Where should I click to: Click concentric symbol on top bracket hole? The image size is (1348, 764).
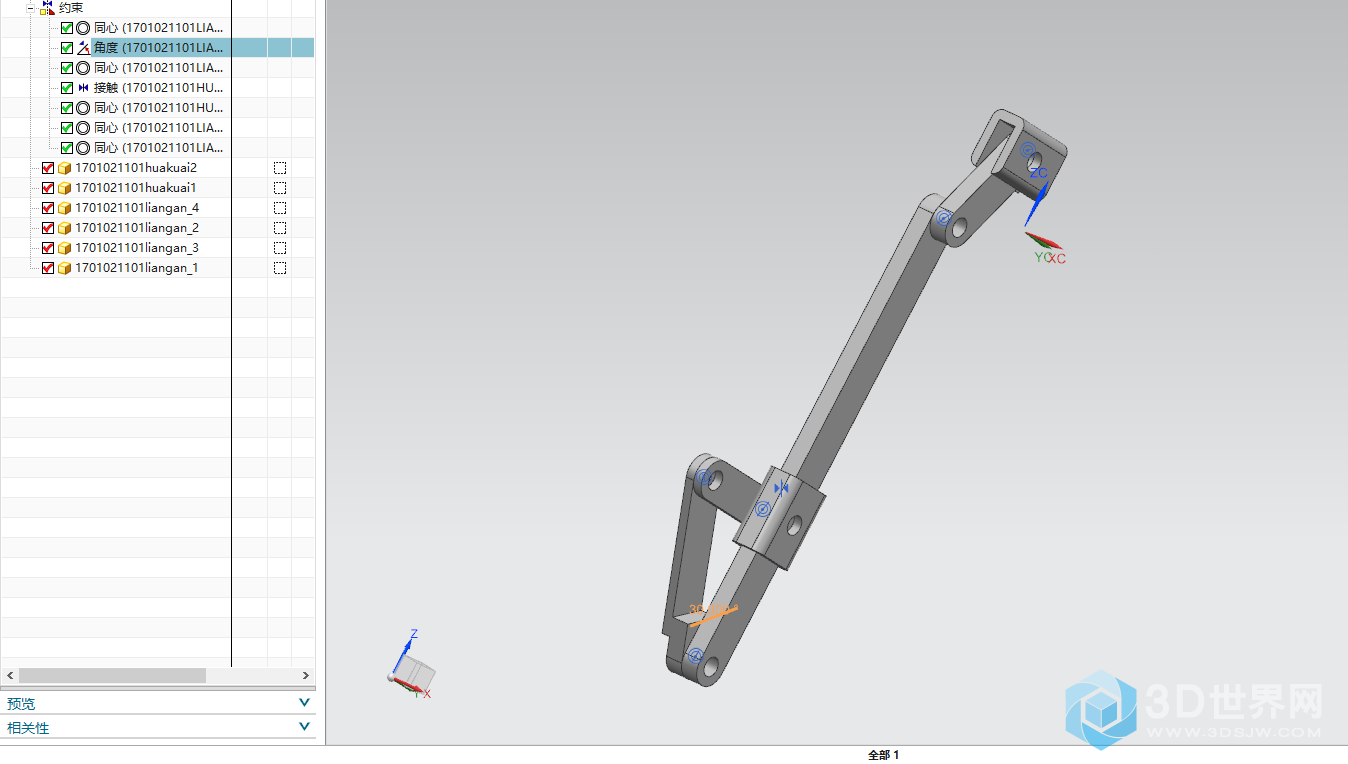click(x=1027, y=149)
